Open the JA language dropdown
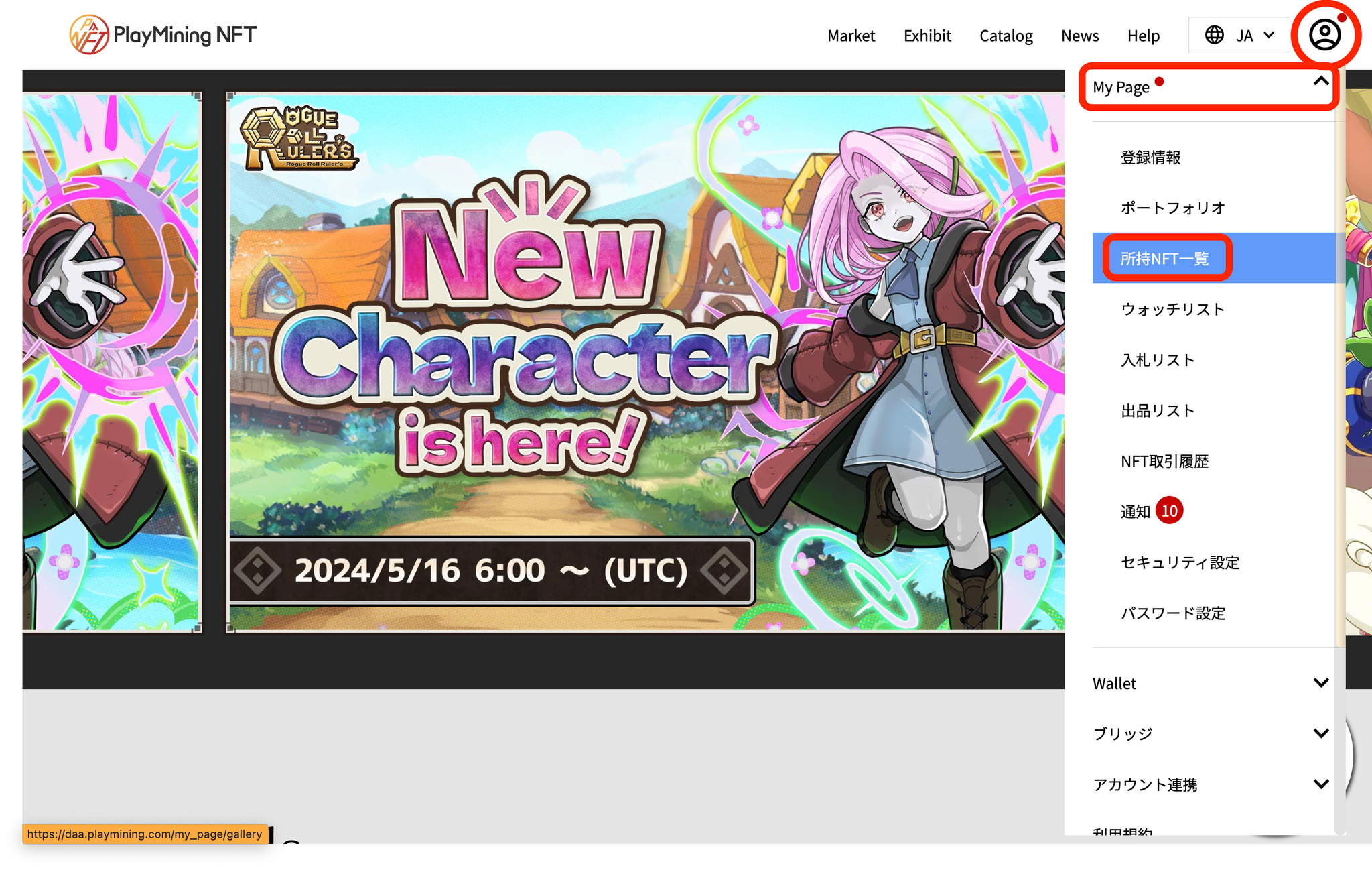The width and height of the screenshot is (1372, 870). point(1239,35)
